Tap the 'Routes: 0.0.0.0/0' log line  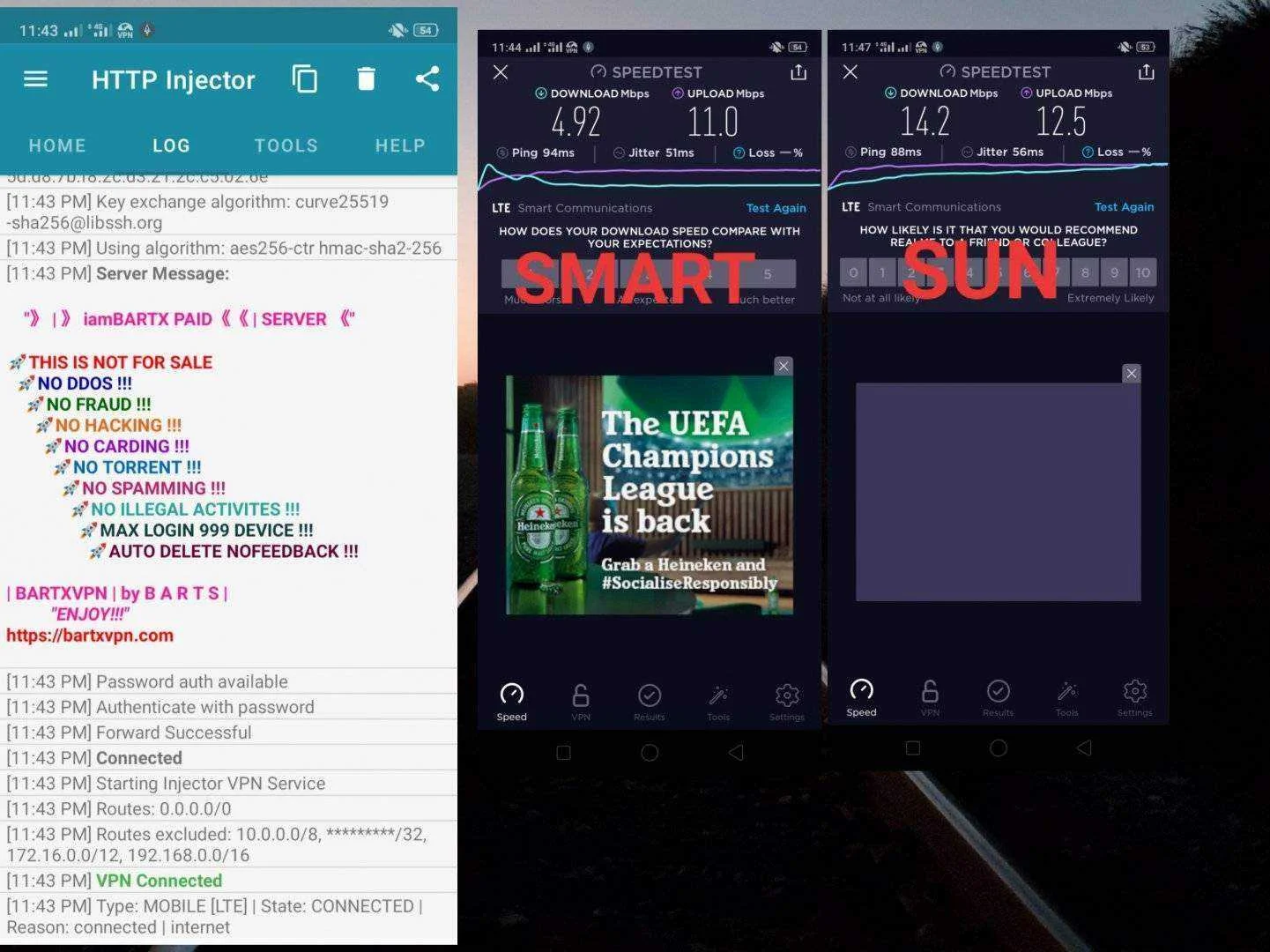click(228, 809)
